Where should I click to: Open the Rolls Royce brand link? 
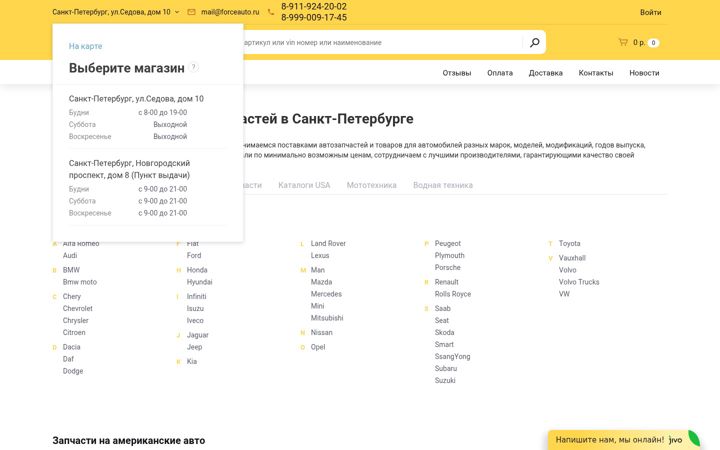tap(453, 294)
